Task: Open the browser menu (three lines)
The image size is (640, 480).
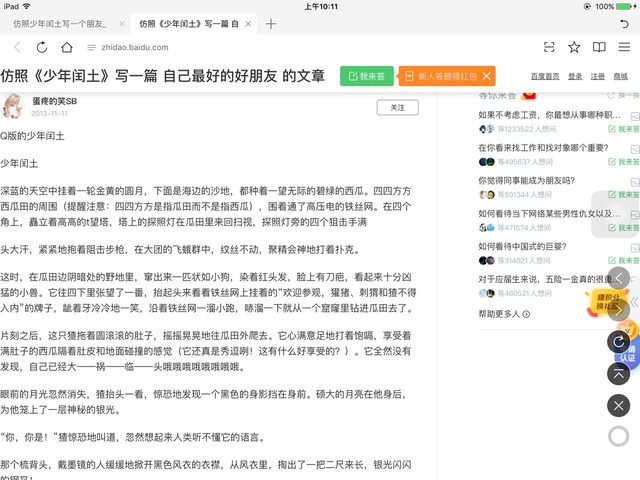Action: click(x=624, y=47)
